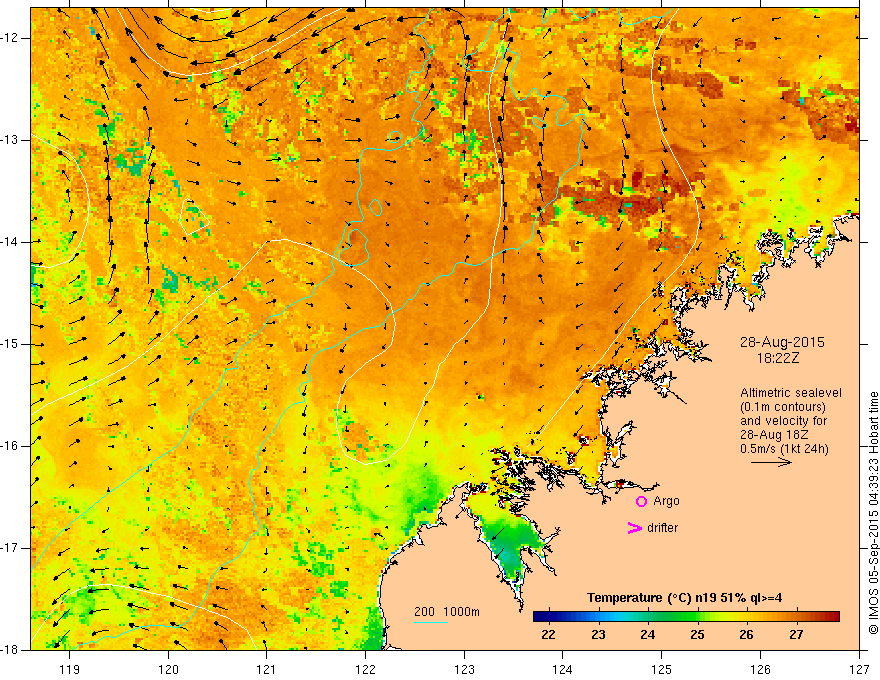This screenshot has width=880, height=680.
Task: Click the '28-Aug-2015' date text
Action: pos(782,342)
